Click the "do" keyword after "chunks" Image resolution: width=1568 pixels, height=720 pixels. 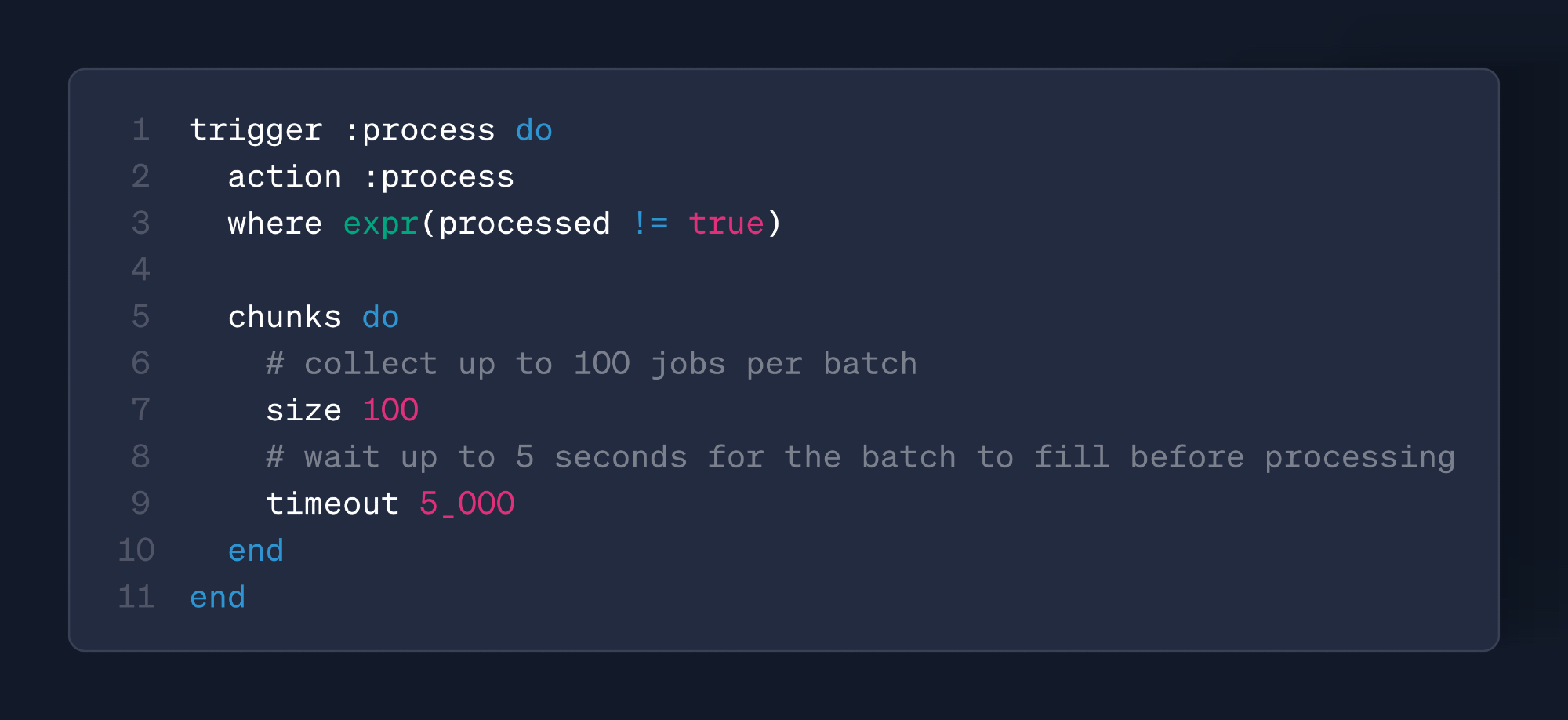coord(380,318)
